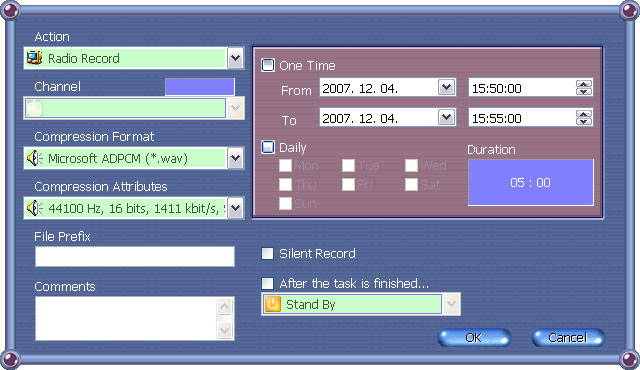Tick the Tue day checkbox
Screen dimensions: 640x370
(x=348, y=166)
